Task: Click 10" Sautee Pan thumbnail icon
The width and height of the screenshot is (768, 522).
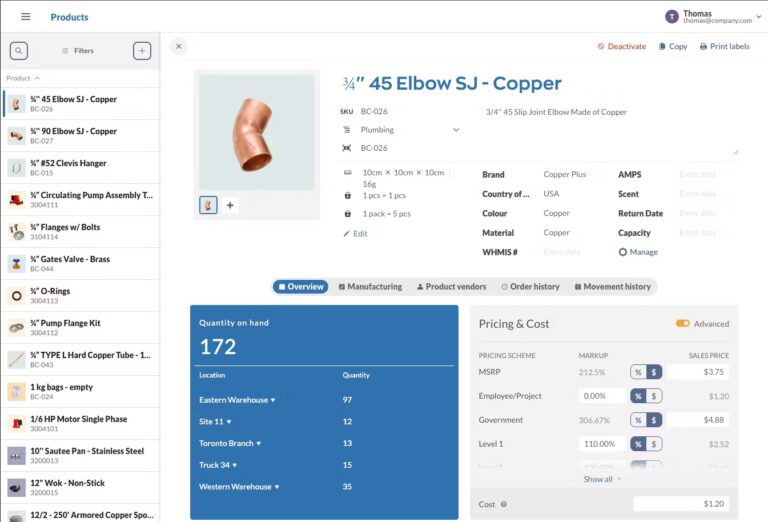Action: click(x=17, y=455)
